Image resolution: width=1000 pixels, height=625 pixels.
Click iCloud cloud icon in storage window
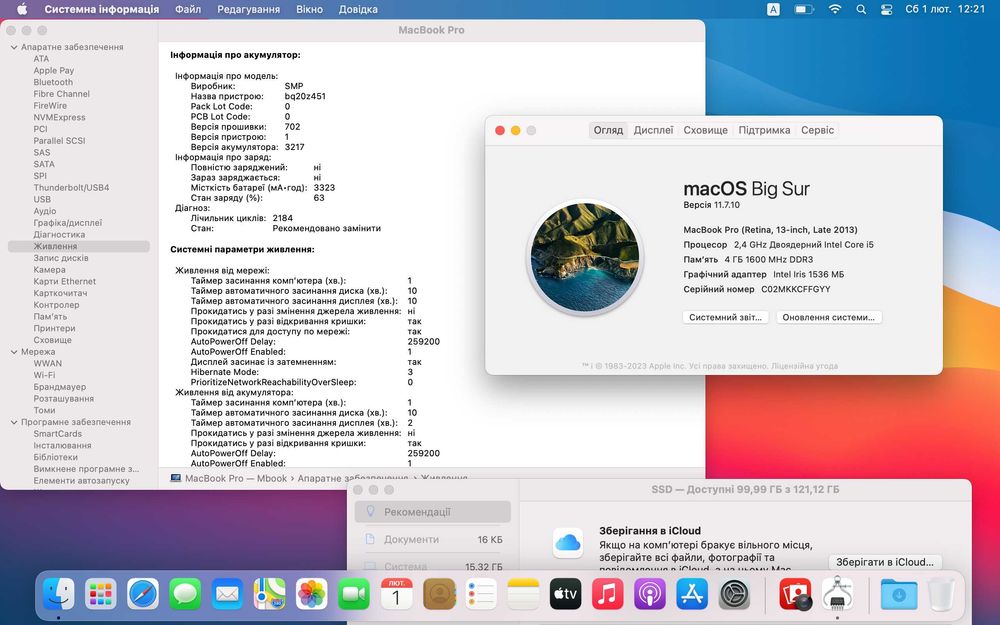pyautogui.click(x=568, y=543)
